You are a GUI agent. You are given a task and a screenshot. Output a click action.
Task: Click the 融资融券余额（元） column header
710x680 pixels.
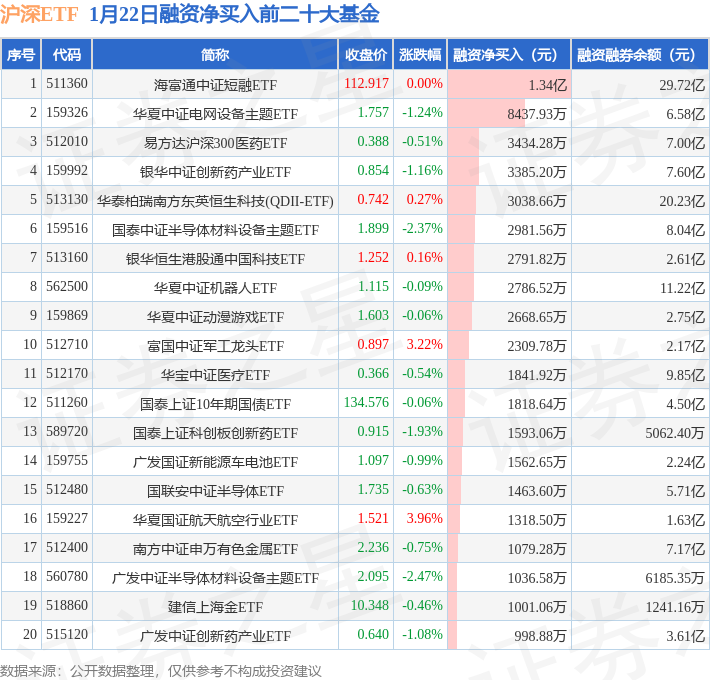(640, 55)
